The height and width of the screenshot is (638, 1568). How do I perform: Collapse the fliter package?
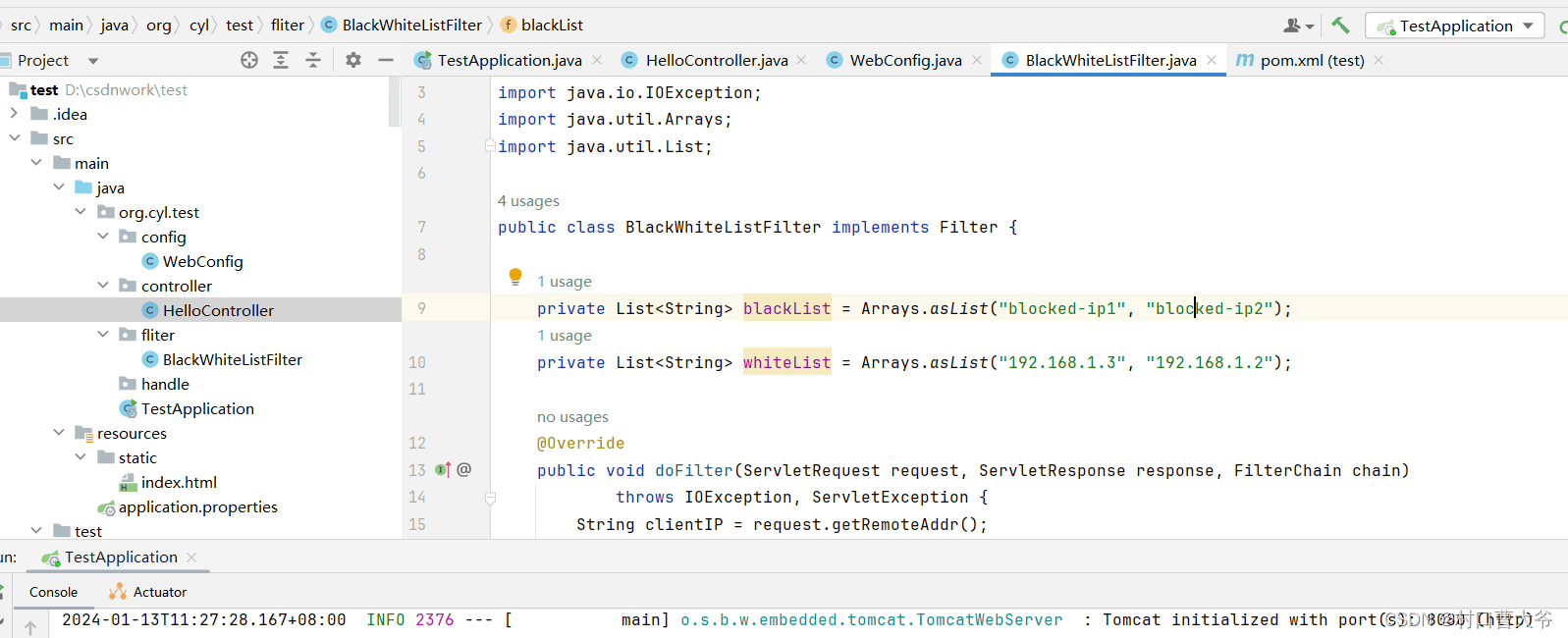[103, 335]
